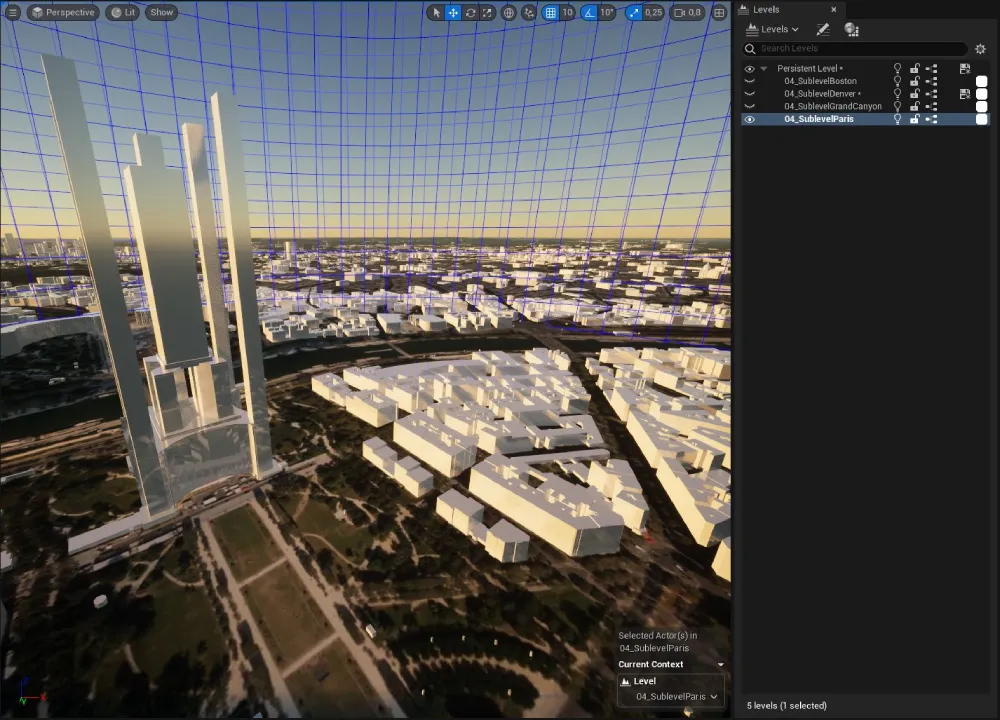This screenshot has width=1000, height=720.
Task: Activate the Select objects arrow tool
Action: (x=435, y=13)
